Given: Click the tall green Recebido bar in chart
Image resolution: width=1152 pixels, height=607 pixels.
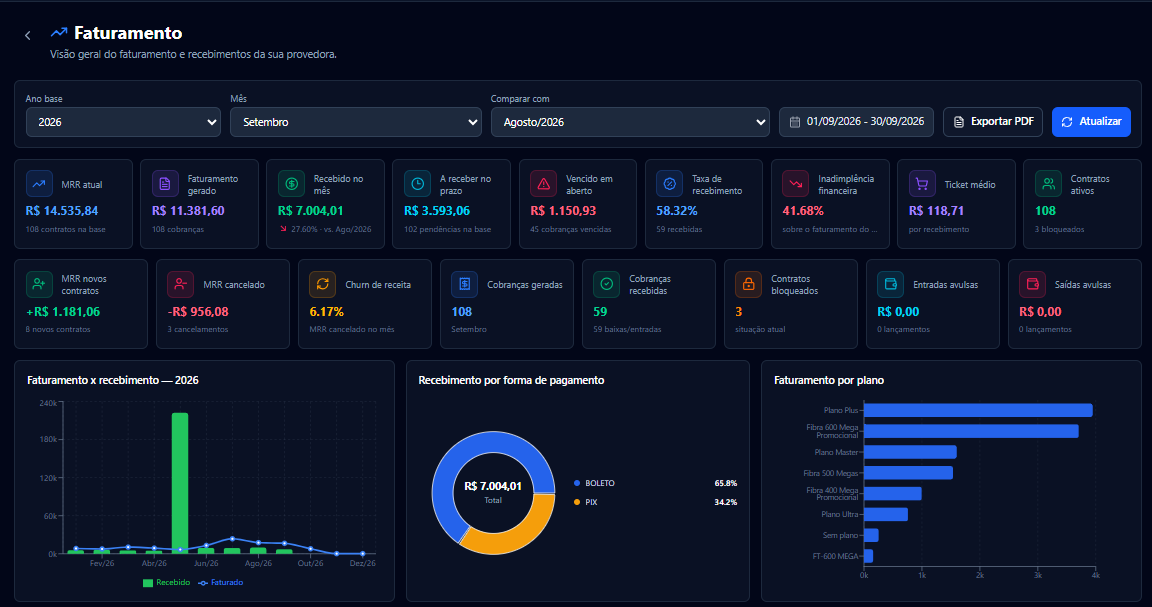Looking at the screenshot, I should point(180,483).
